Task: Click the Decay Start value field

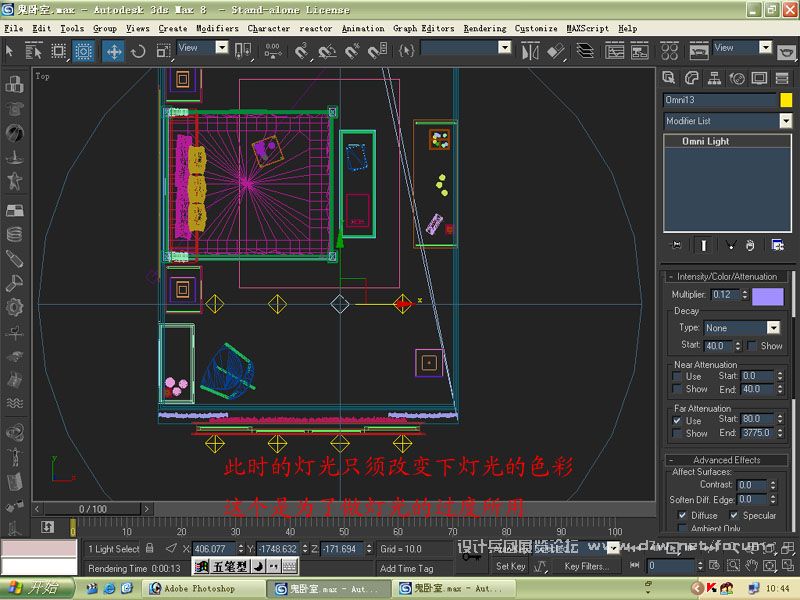Action: click(718, 345)
